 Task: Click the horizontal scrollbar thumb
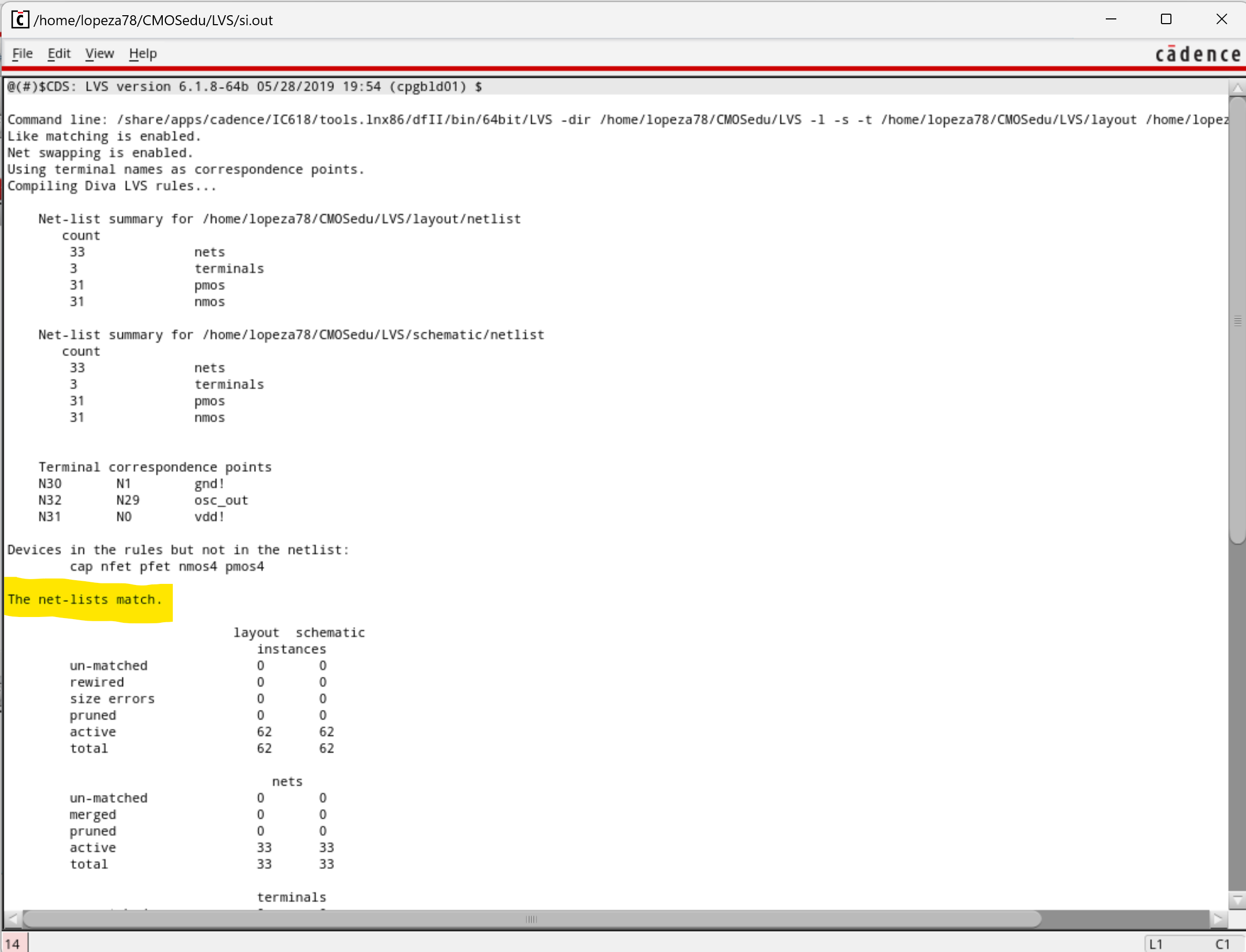[531, 919]
